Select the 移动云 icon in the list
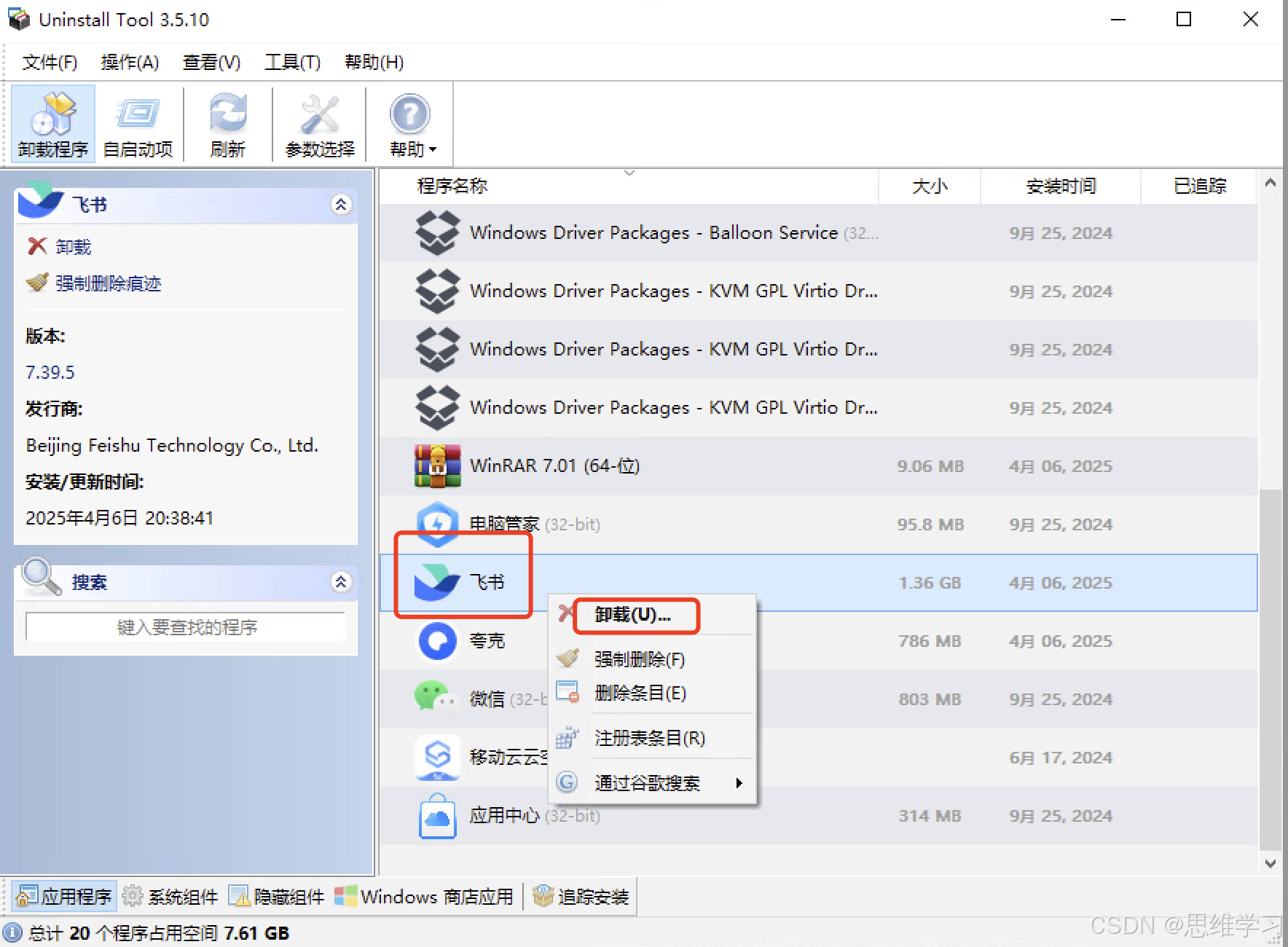Image resolution: width=1288 pixels, height=947 pixels. tap(437, 757)
